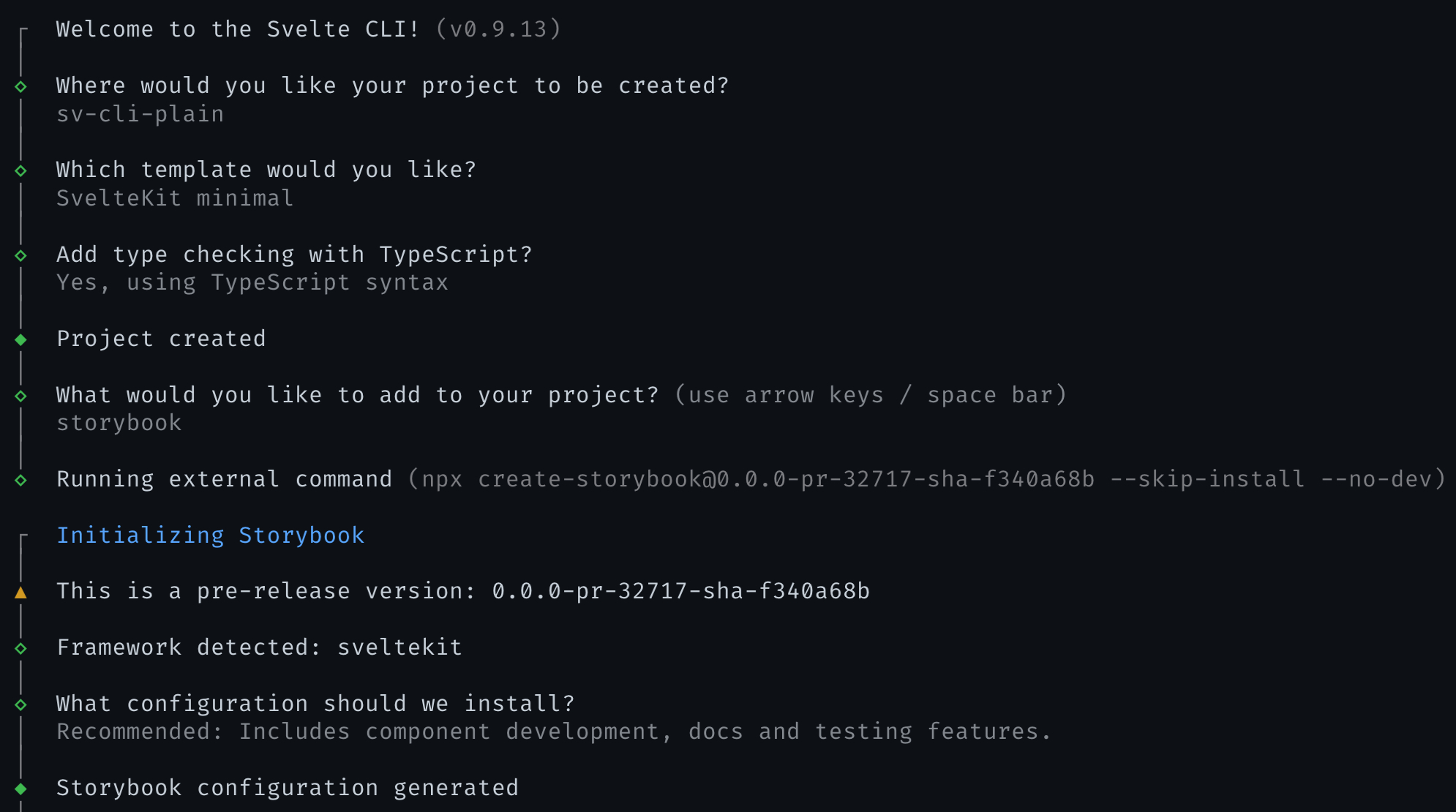Click the diamond marker beside the project location prompt
The height and width of the screenshot is (812, 1456).
[x=21, y=86]
